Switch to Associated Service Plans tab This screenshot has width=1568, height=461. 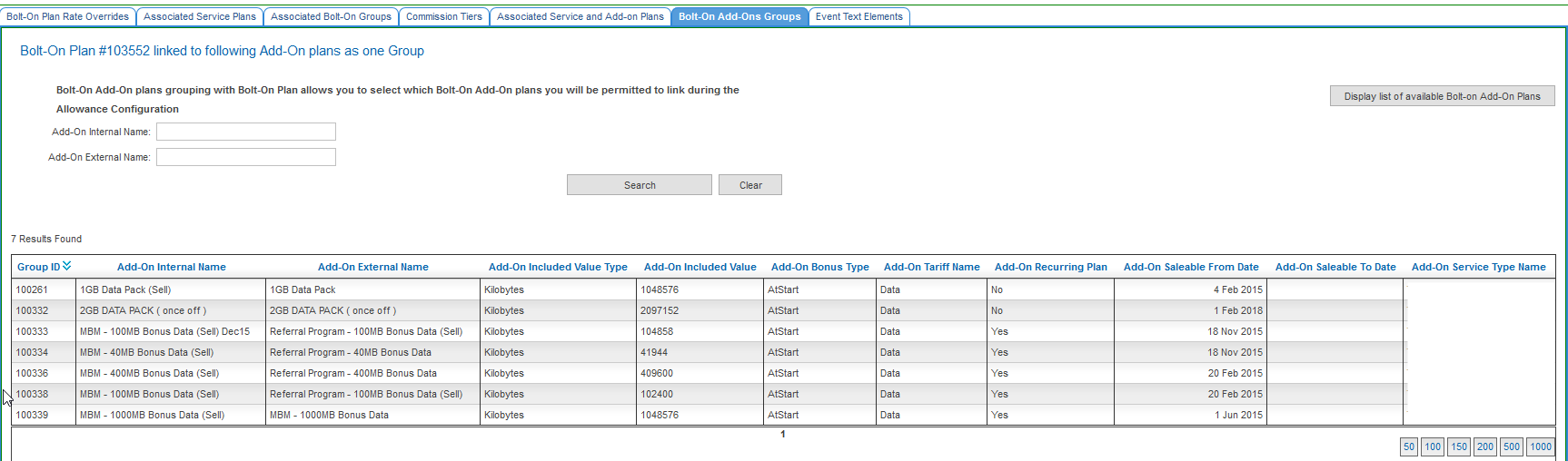tap(200, 16)
